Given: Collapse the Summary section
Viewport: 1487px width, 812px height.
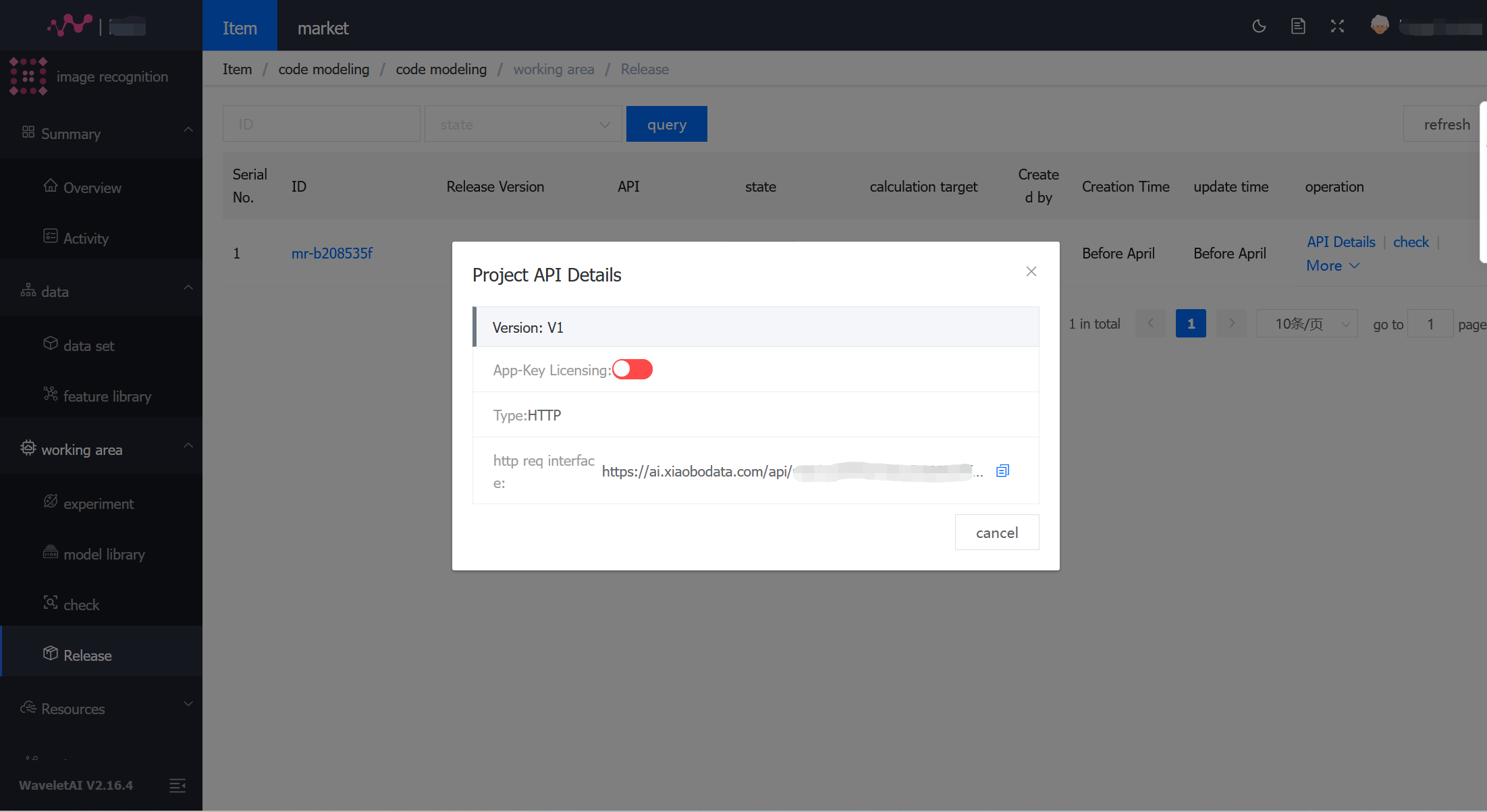Looking at the screenshot, I should click(188, 130).
